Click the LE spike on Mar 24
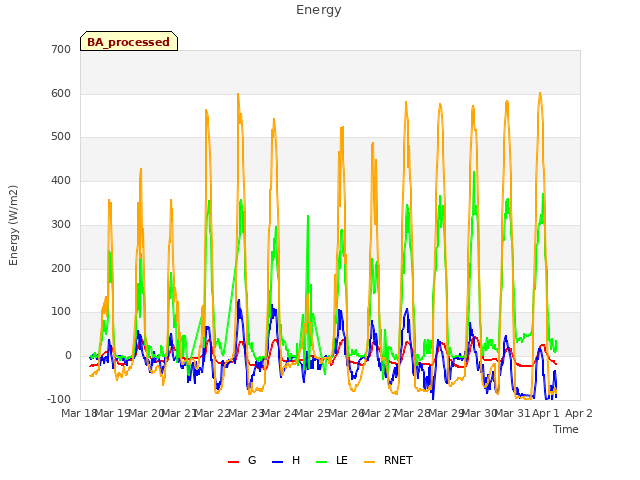This screenshot has width=640, height=480. tap(308, 216)
